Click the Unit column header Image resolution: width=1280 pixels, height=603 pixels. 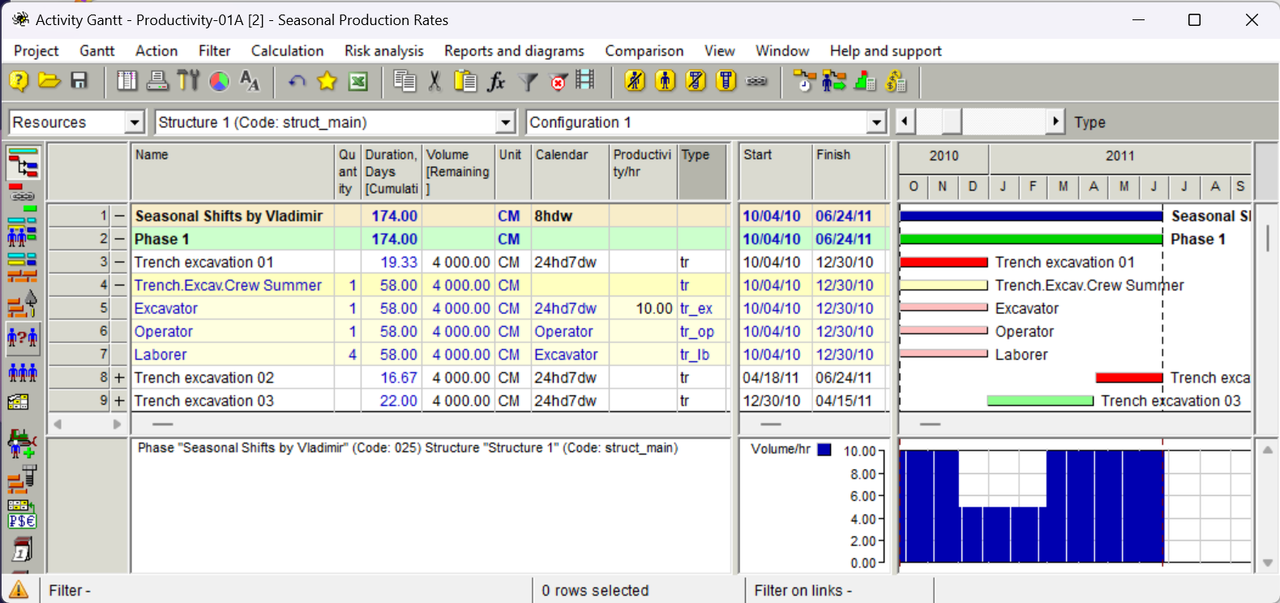[512, 172]
